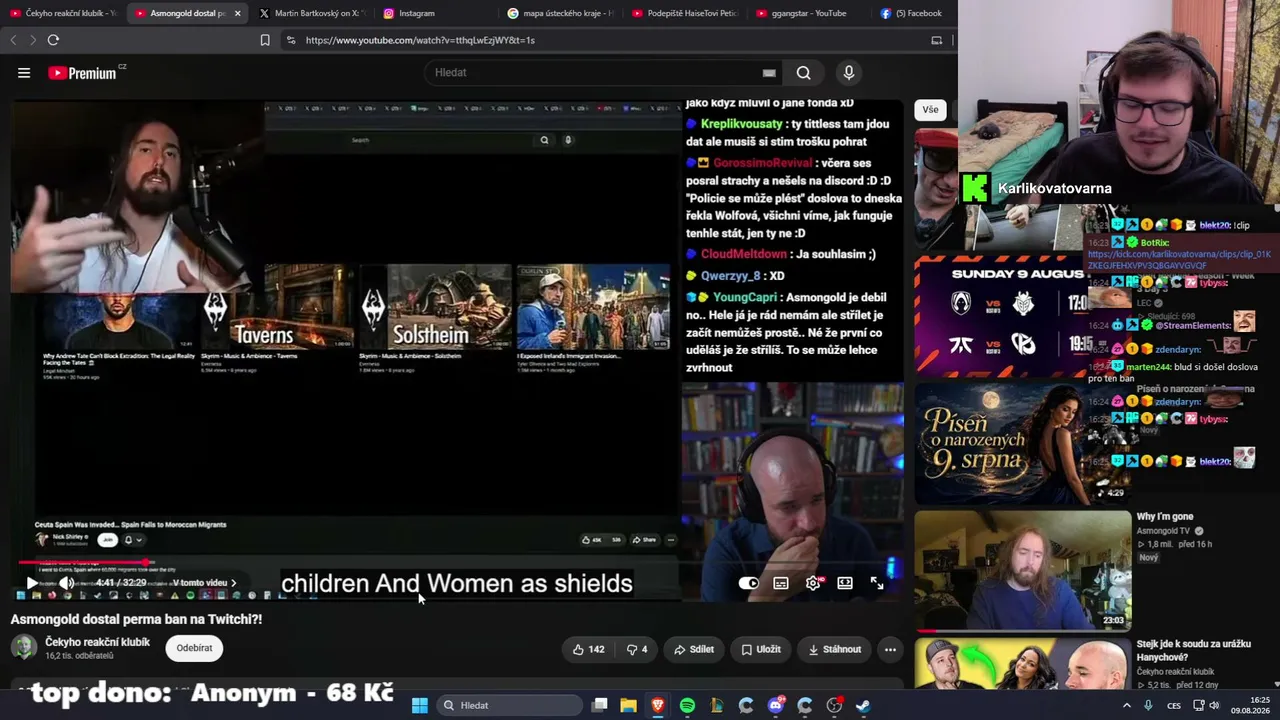Open the Windows Start menu
Viewport: 1280px width, 720px height.
tap(420, 705)
